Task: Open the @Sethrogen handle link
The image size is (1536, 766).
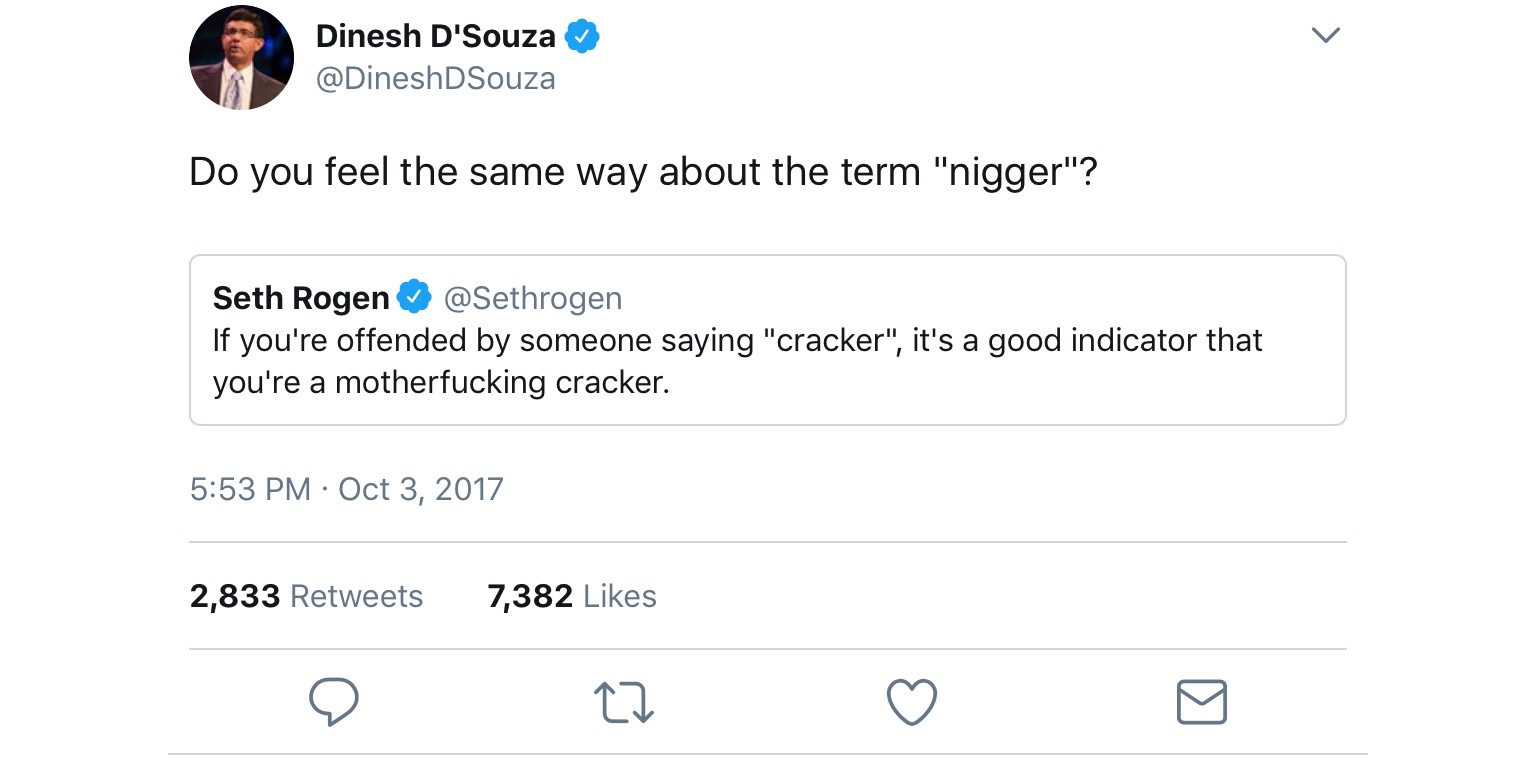Action: click(x=532, y=298)
